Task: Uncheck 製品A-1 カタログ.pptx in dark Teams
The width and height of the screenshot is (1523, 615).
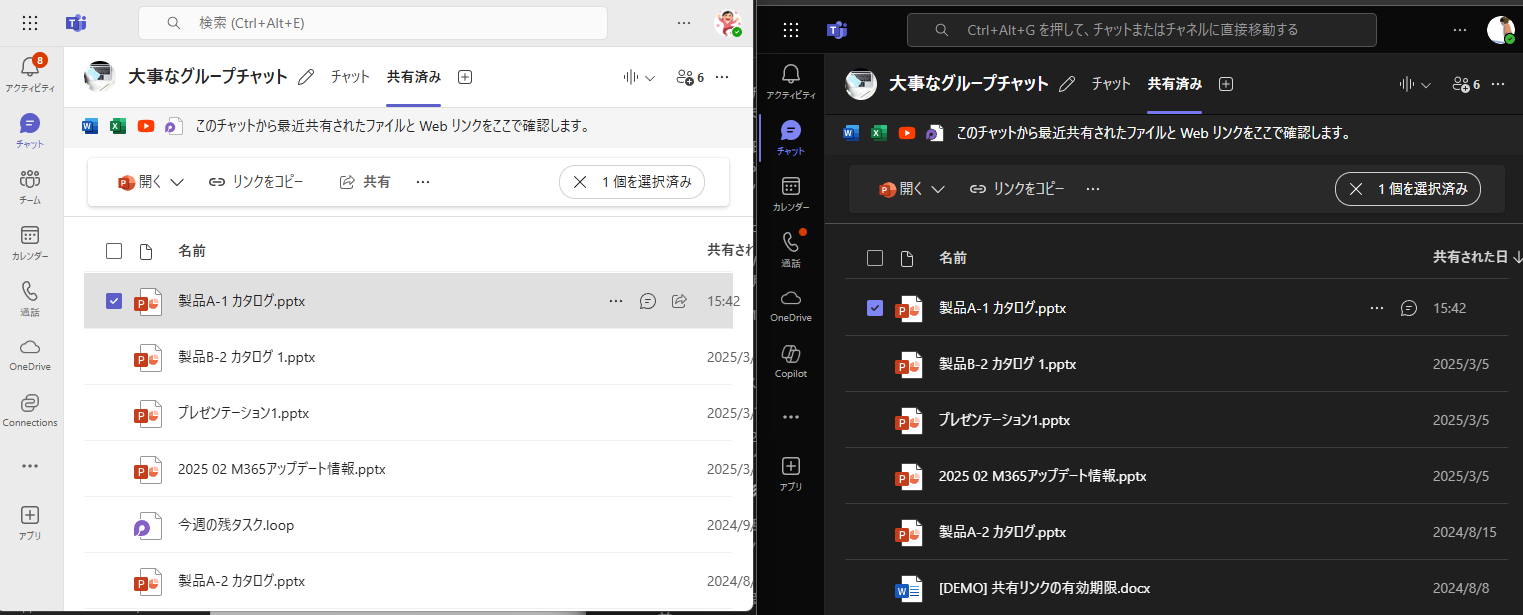Action: tap(875, 308)
